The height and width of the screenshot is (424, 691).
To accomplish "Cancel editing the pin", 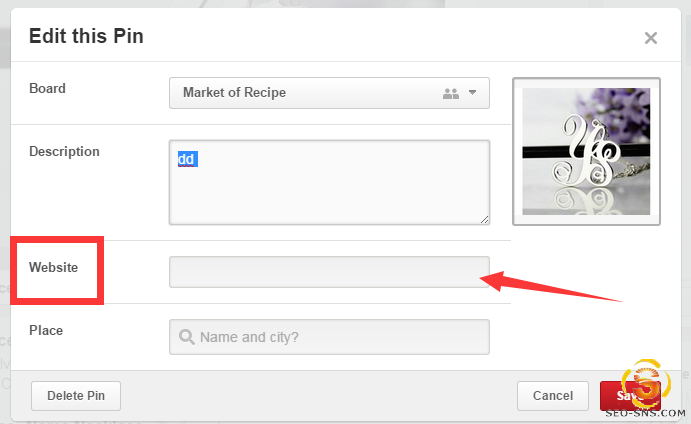I will pos(552,396).
